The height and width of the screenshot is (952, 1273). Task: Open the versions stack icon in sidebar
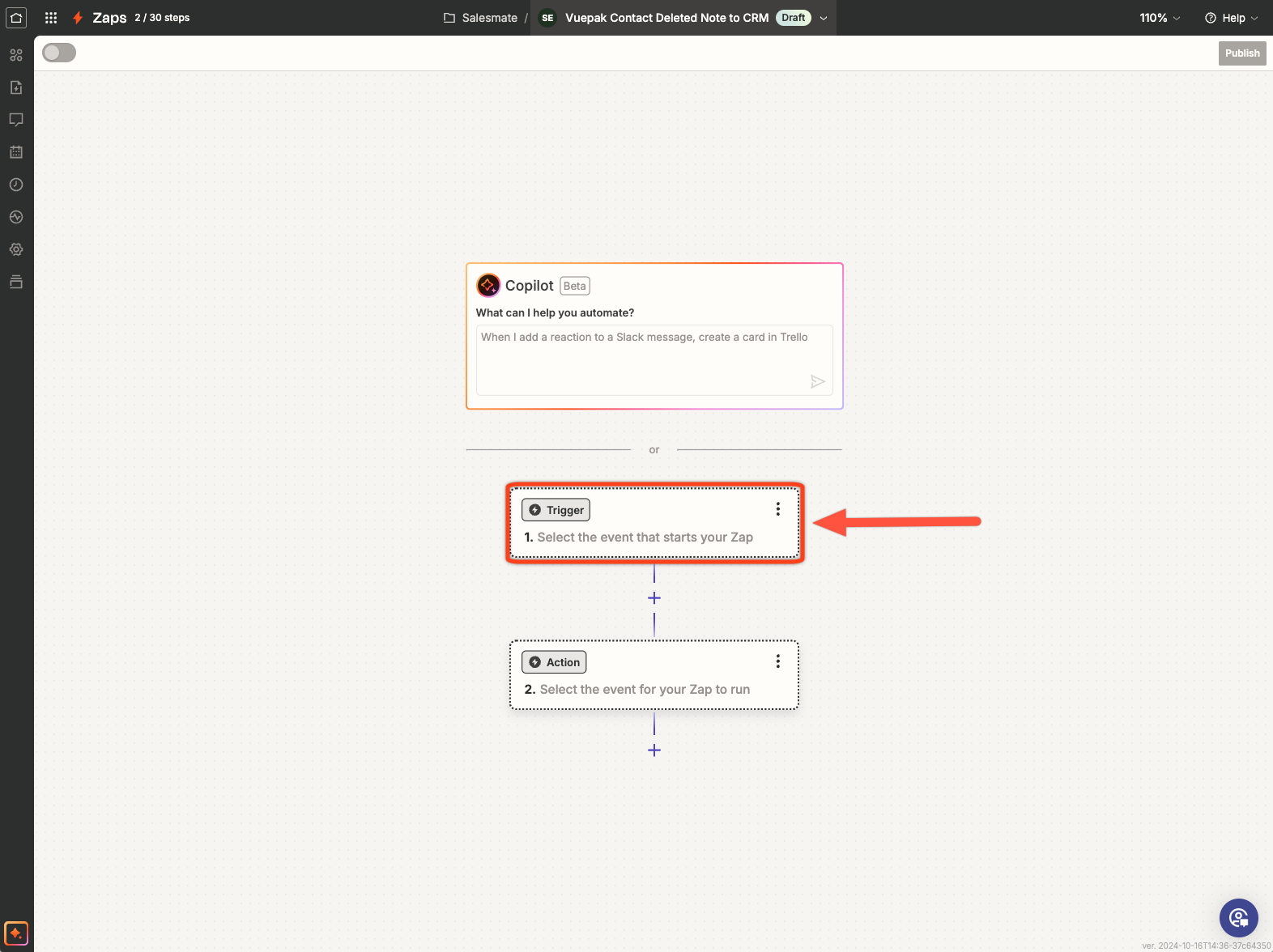click(16, 282)
